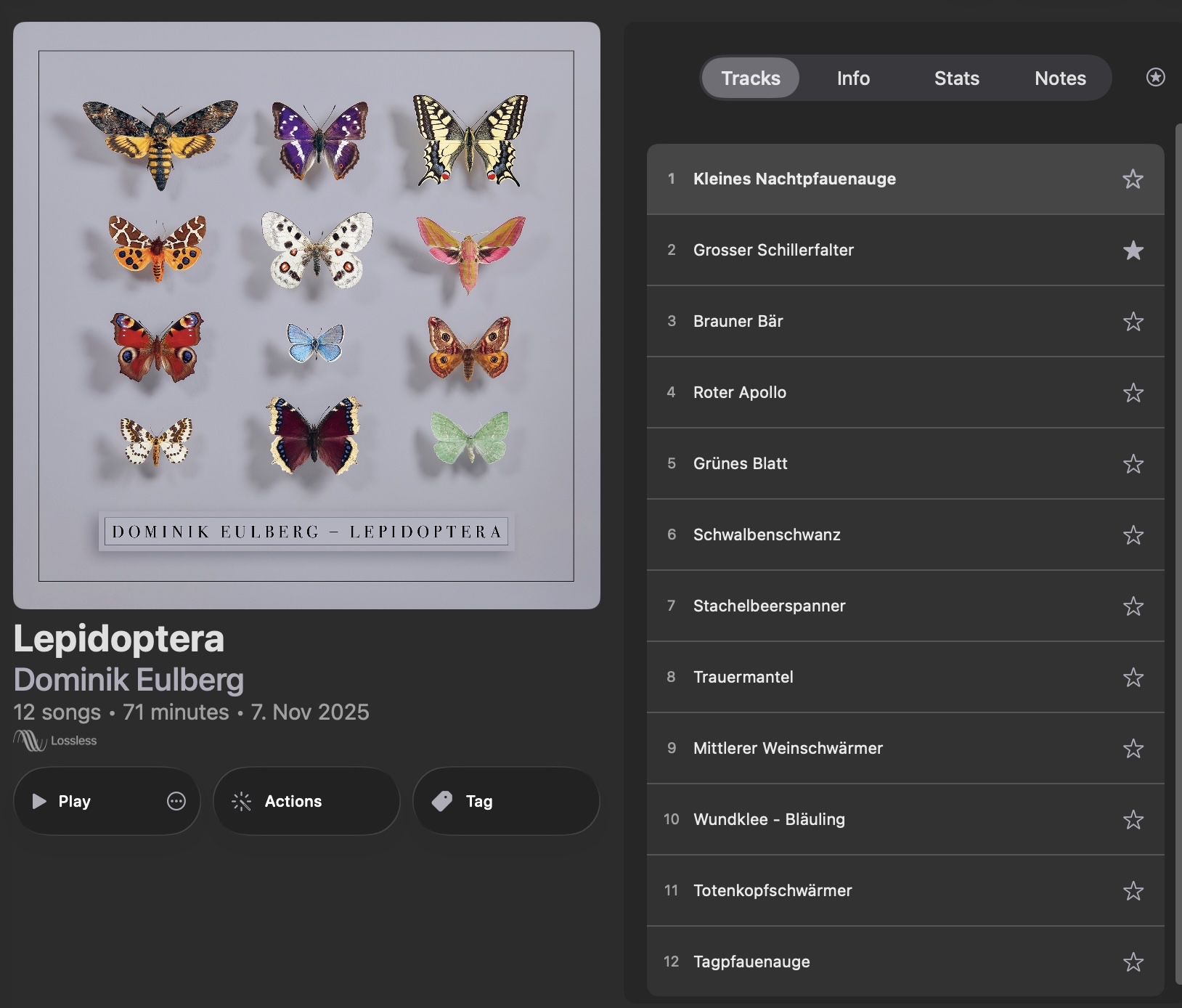This screenshot has width=1182, height=1008.
Task: Open the Tag button menu
Action: click(x=506, y=801)
